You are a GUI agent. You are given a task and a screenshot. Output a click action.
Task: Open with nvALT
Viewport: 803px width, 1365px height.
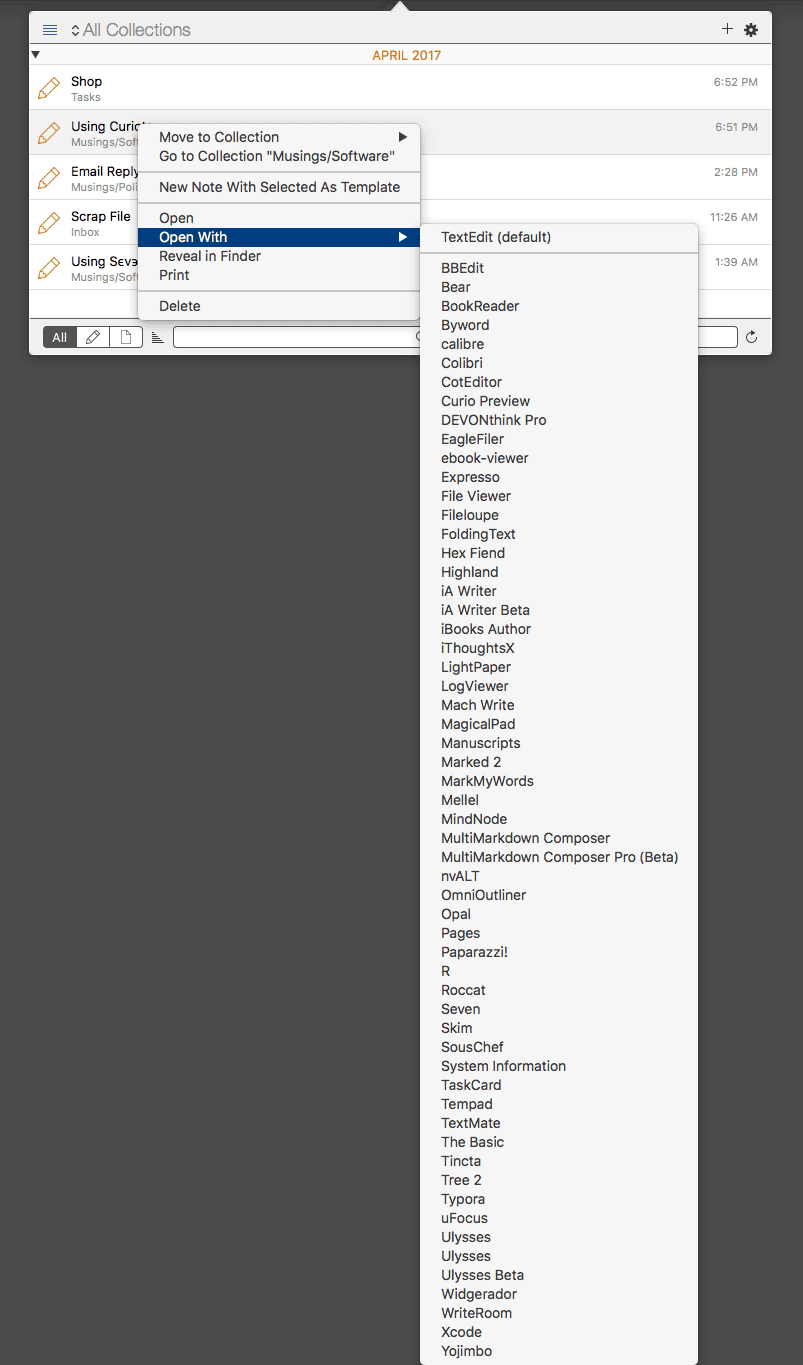coord(559,876)
